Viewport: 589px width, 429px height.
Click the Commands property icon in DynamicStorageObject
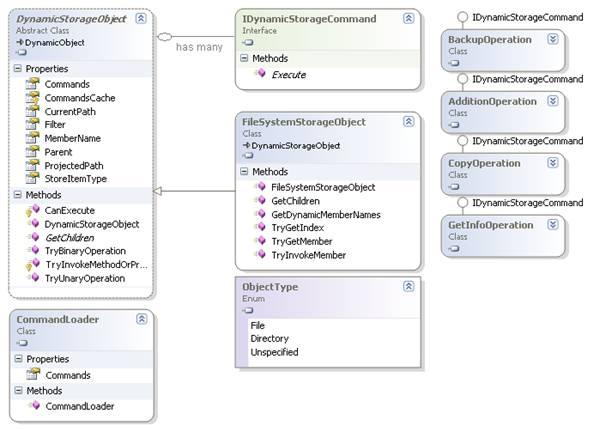click(32, 83)
